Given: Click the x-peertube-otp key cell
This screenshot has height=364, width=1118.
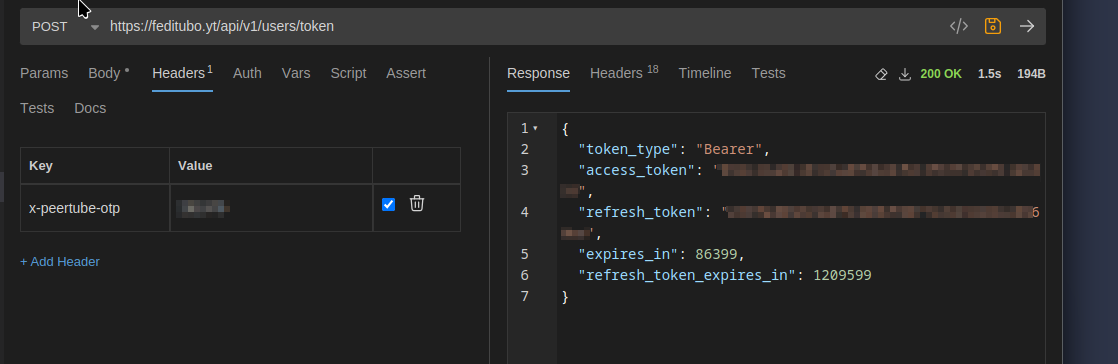Looking at the screenshot, I should (x=95, y=208).
